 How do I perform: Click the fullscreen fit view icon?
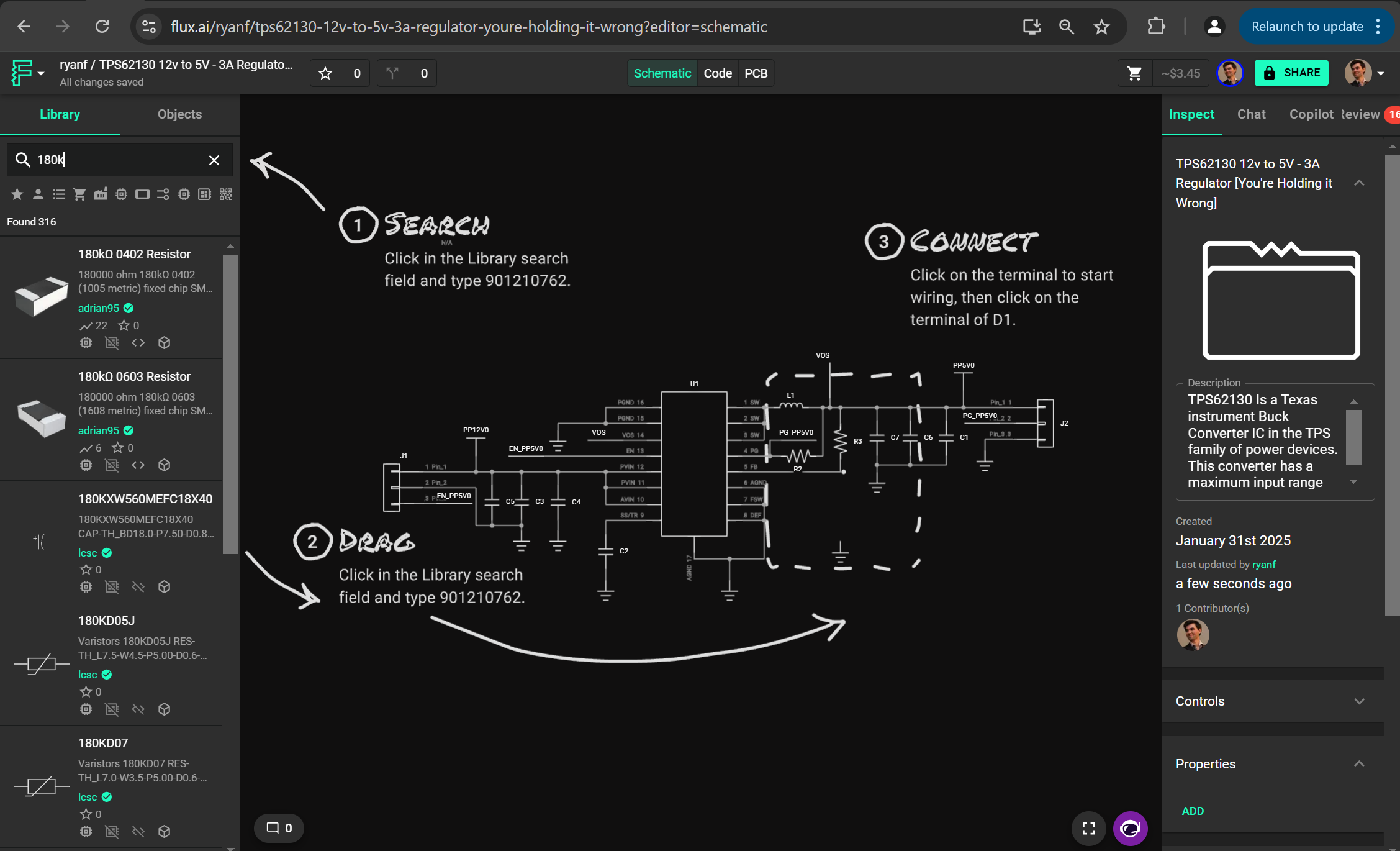[x=1089, y=828]
